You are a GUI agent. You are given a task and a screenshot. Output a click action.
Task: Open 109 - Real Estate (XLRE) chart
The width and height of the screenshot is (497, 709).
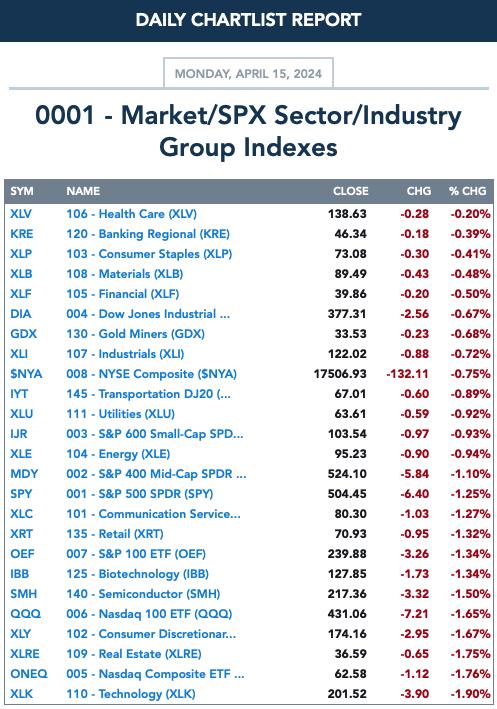pyautogui.click(x=134, y=654)
